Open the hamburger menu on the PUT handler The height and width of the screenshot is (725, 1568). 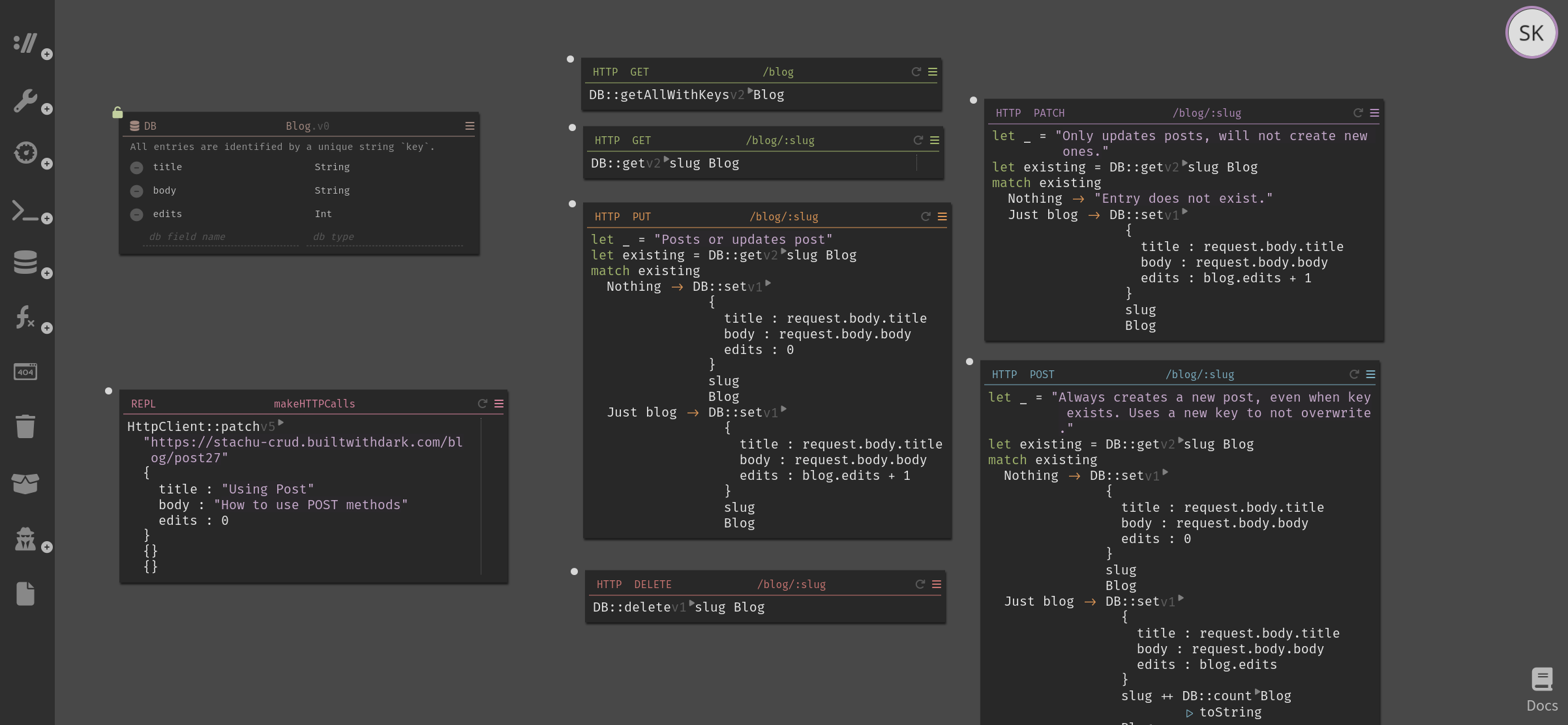tap(942, 216)
